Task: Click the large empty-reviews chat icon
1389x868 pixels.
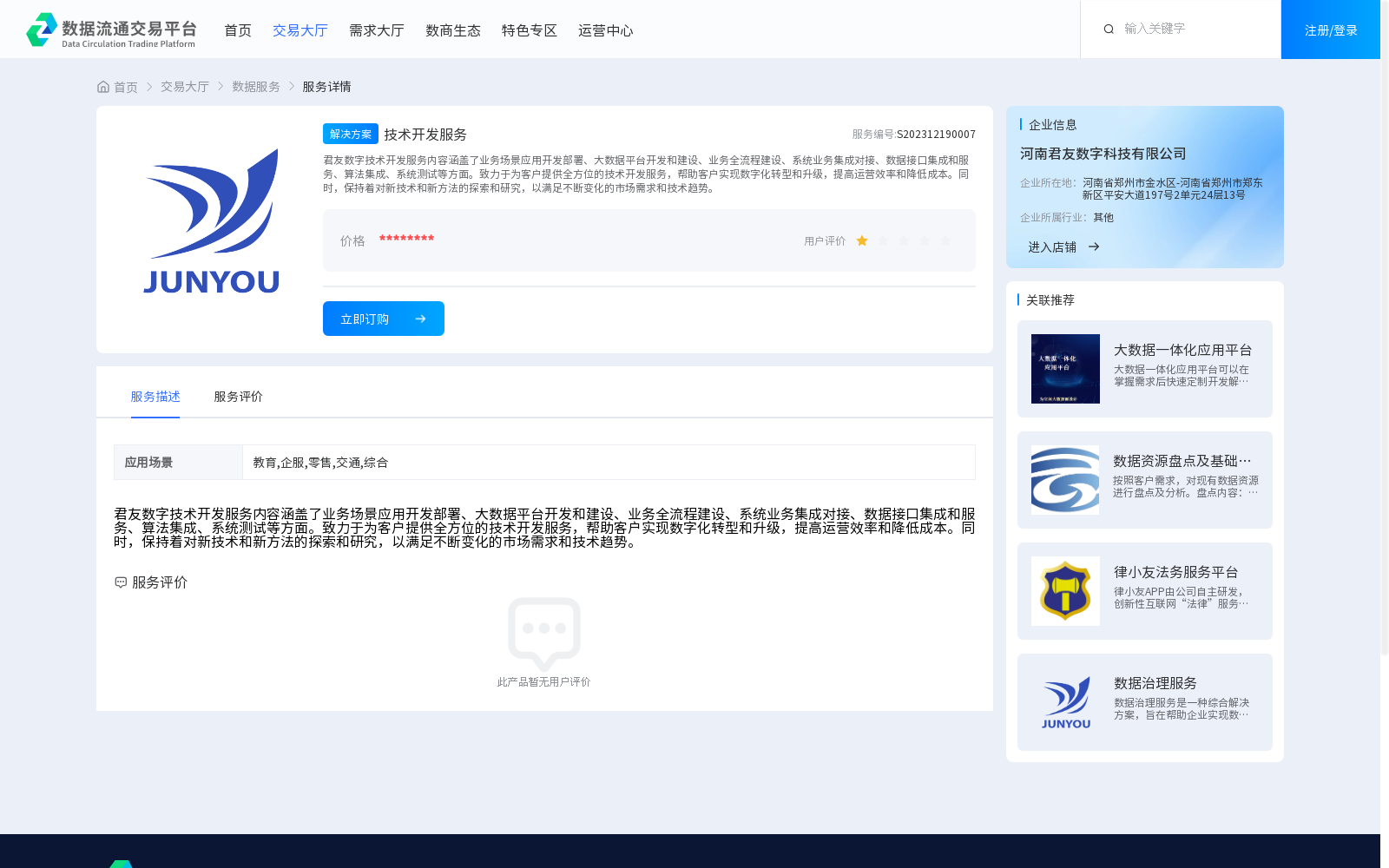Action: click(x=544, y=634)
